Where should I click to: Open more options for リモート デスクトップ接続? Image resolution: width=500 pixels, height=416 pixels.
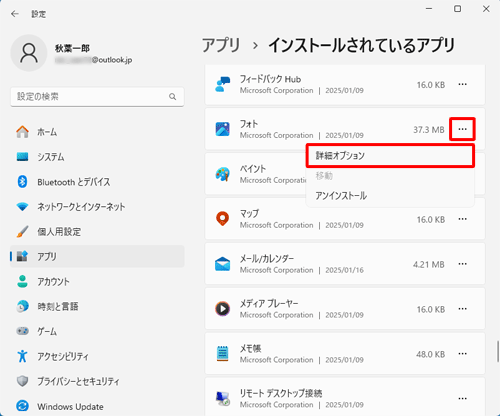click(x=462, y=398)
